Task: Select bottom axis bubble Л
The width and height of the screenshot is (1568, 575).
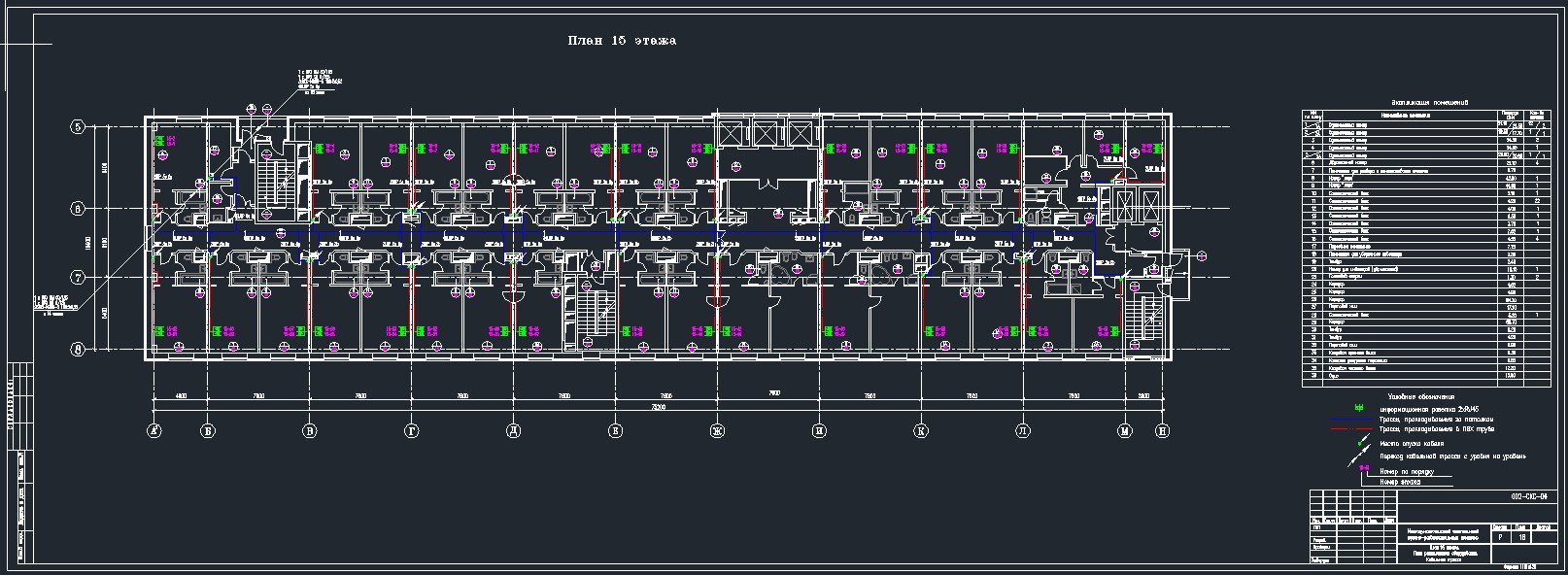Action: 1023,429
